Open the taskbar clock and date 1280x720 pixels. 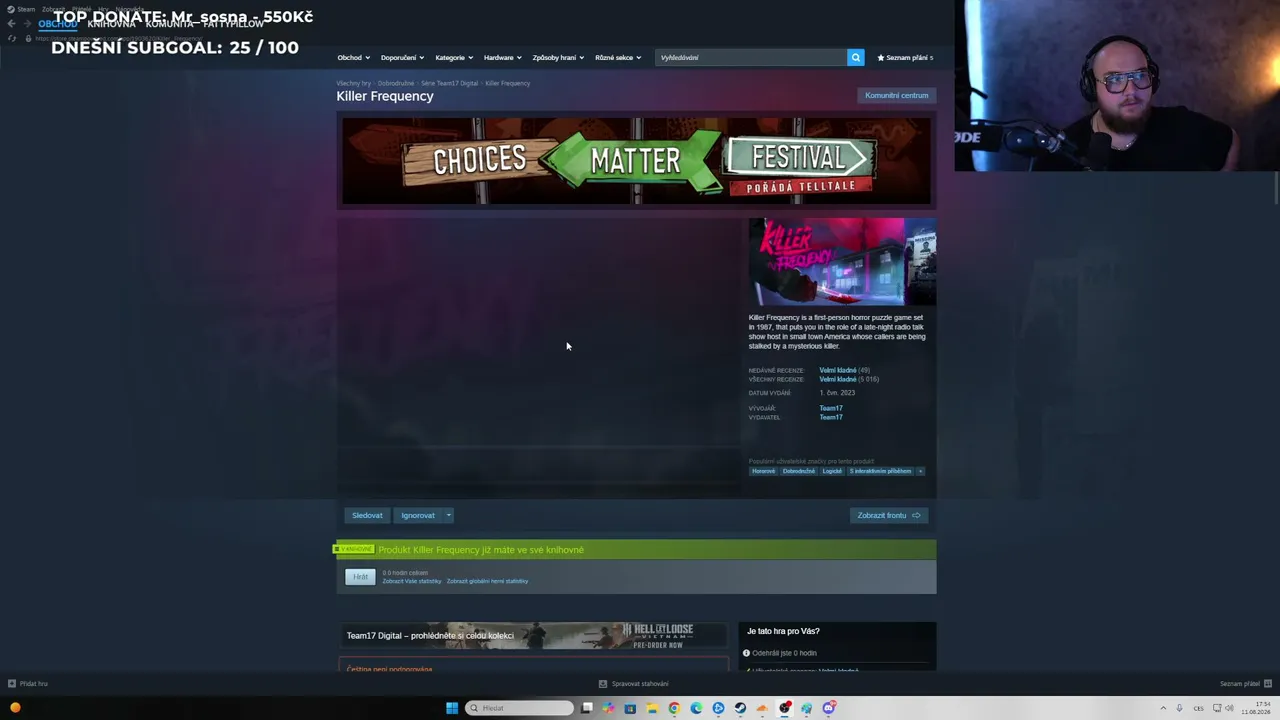coord(1256,708)
